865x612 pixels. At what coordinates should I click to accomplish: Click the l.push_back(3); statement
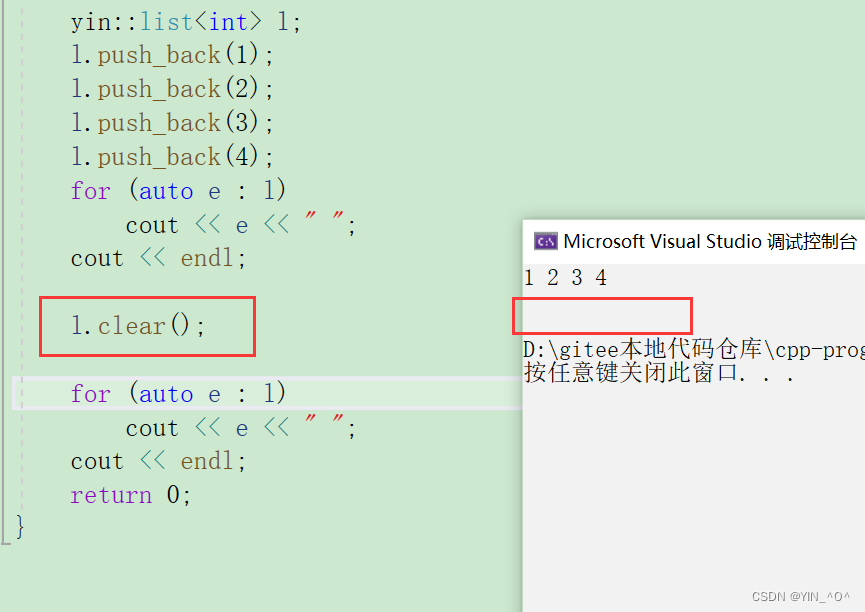[162, 122]
